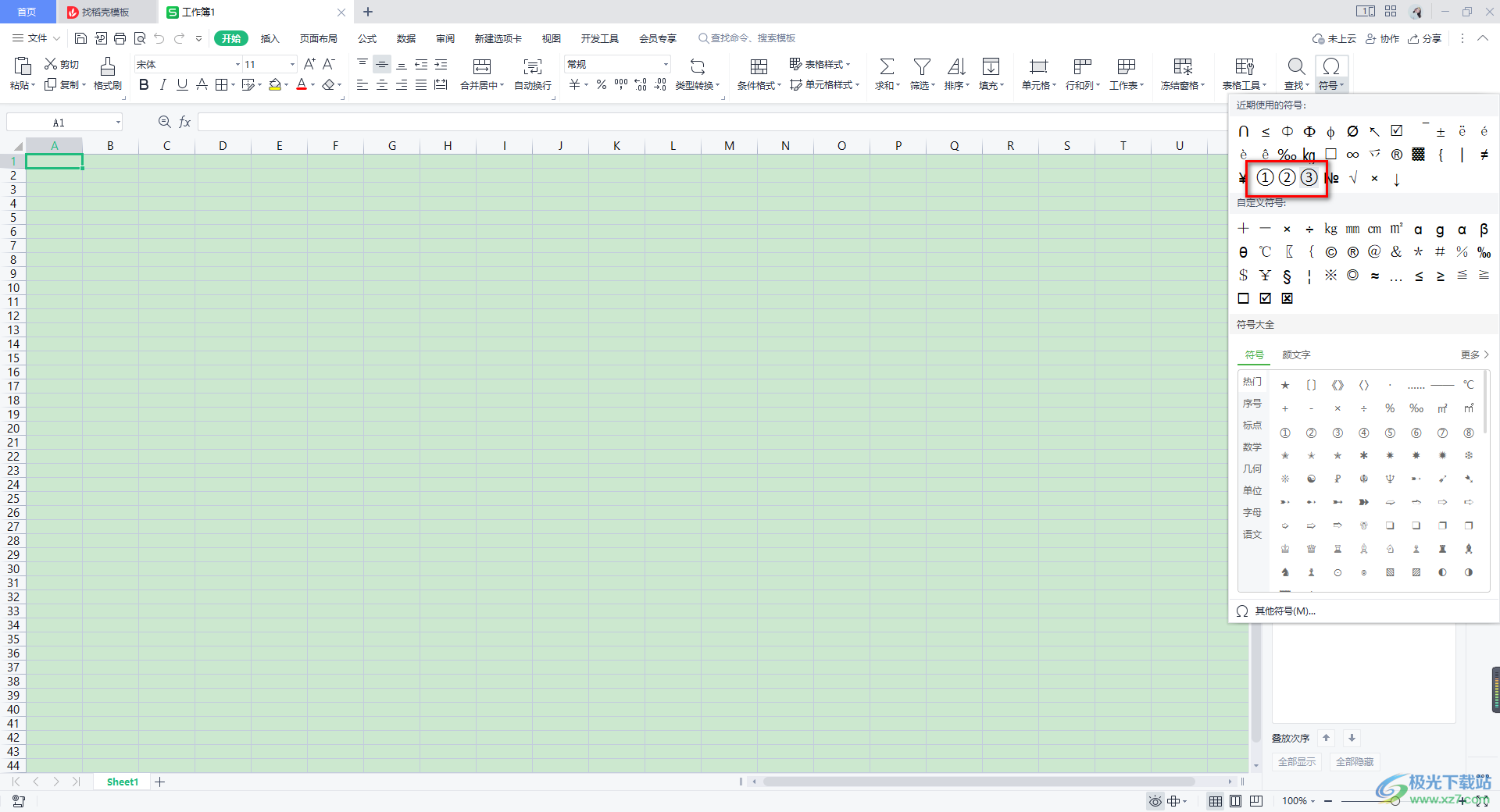The height and width of the screenshot is (812, 1500).
Task: Click the Save icon in quick access toolbar
Action: point(80,38)
